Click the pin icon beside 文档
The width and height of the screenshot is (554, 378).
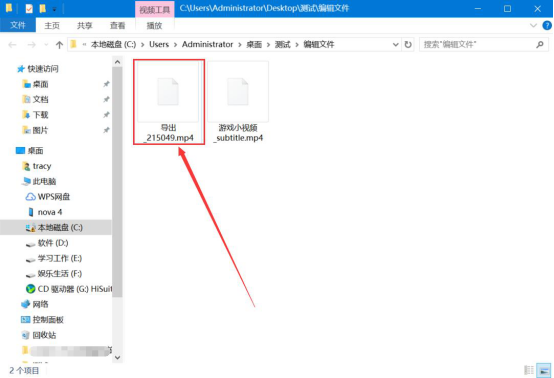point(106,100)
